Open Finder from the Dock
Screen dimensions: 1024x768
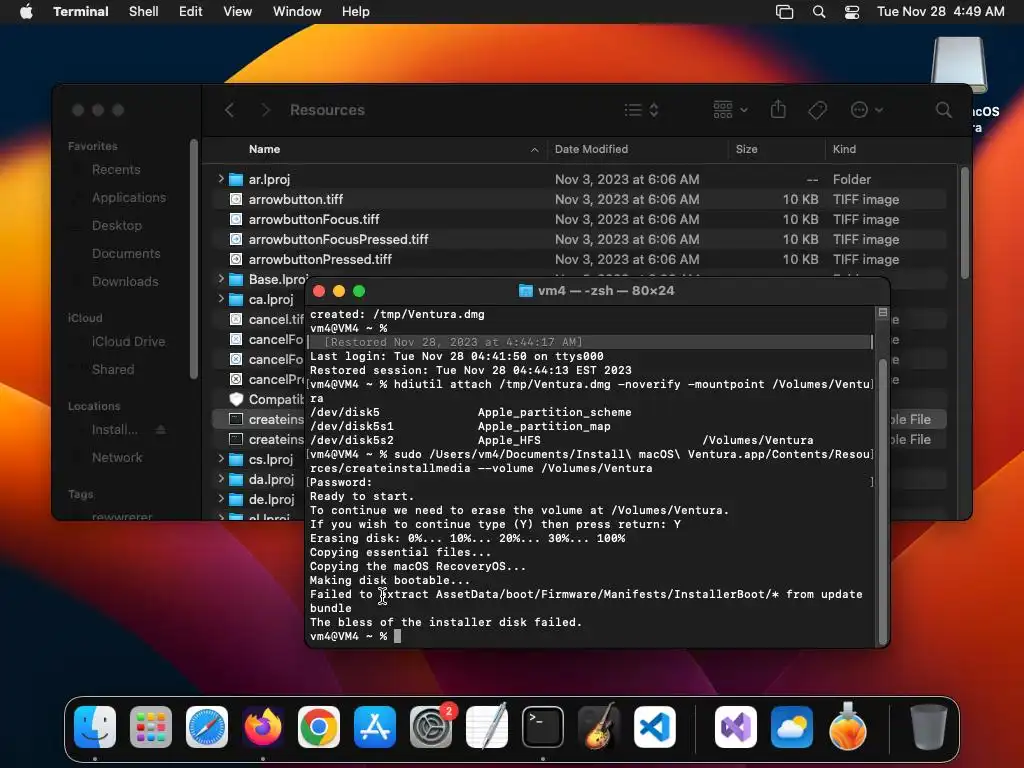point(95,727)
